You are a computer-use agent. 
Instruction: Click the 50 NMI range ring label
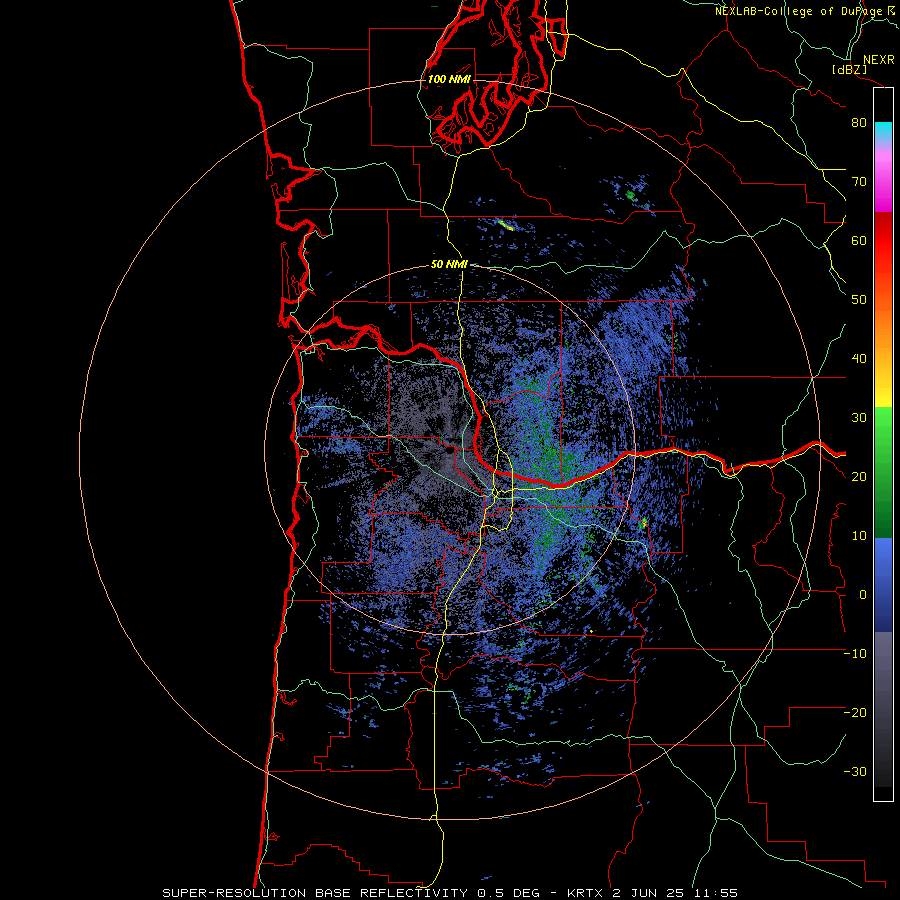449,265
